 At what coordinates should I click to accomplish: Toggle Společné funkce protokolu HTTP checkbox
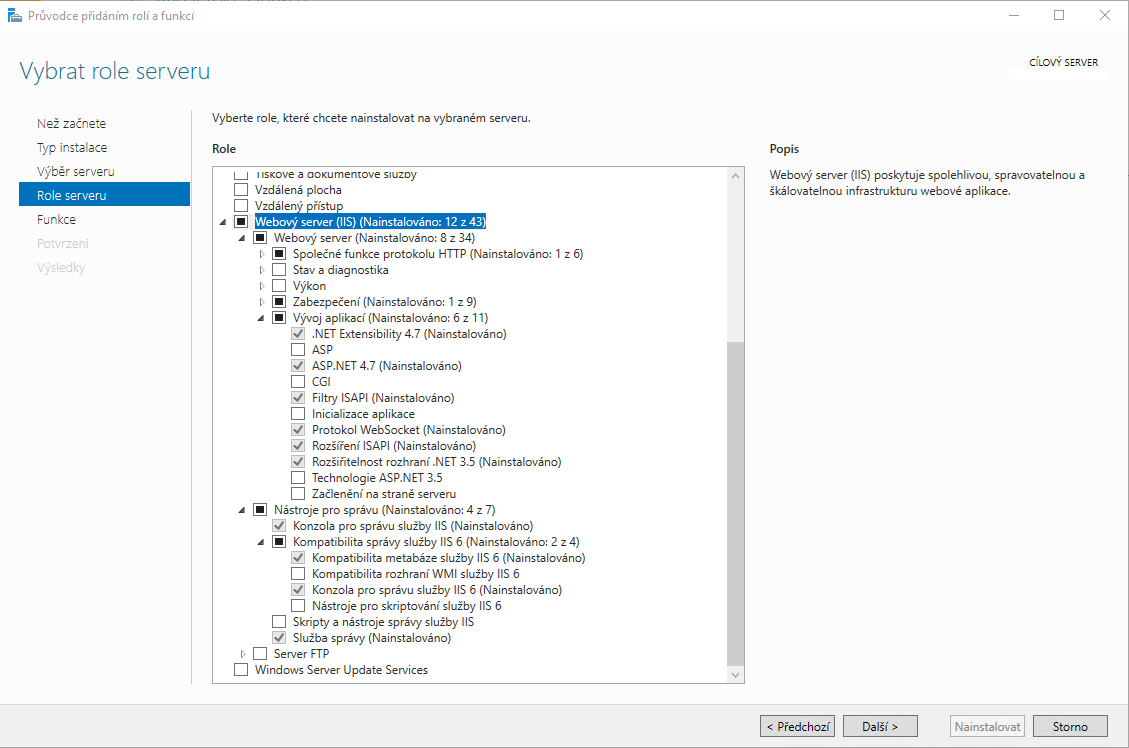tap(279, 254)
